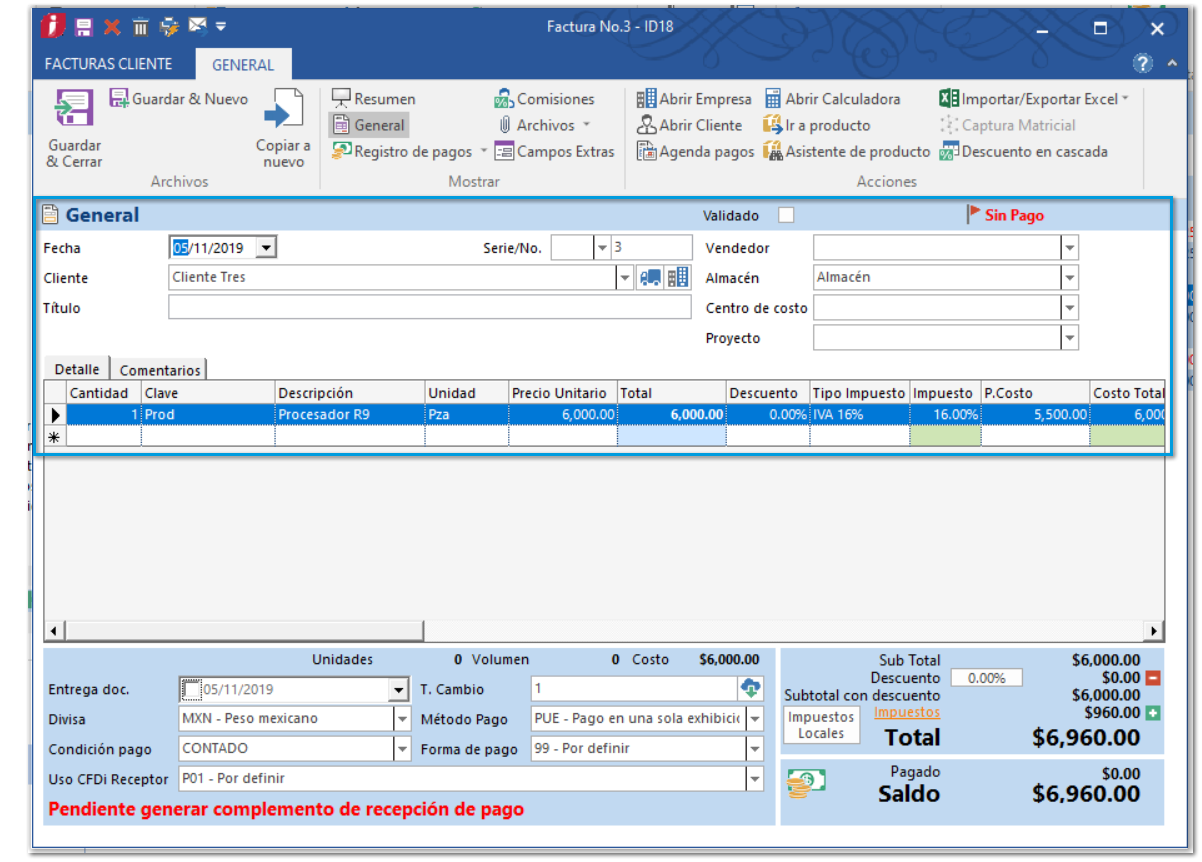Click the orange Impuestos link
The height and width of the screenshot is (862, 1202).
coord(906,712)
